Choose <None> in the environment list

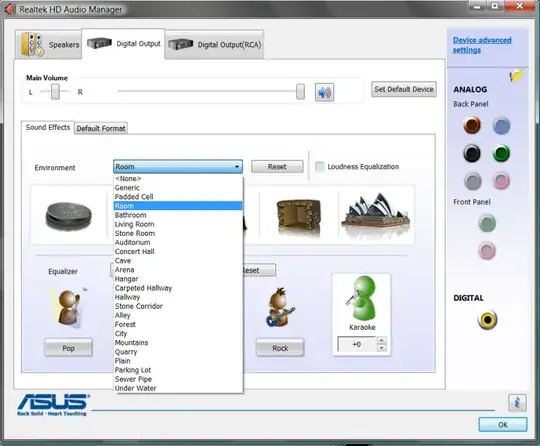point(178,178)
